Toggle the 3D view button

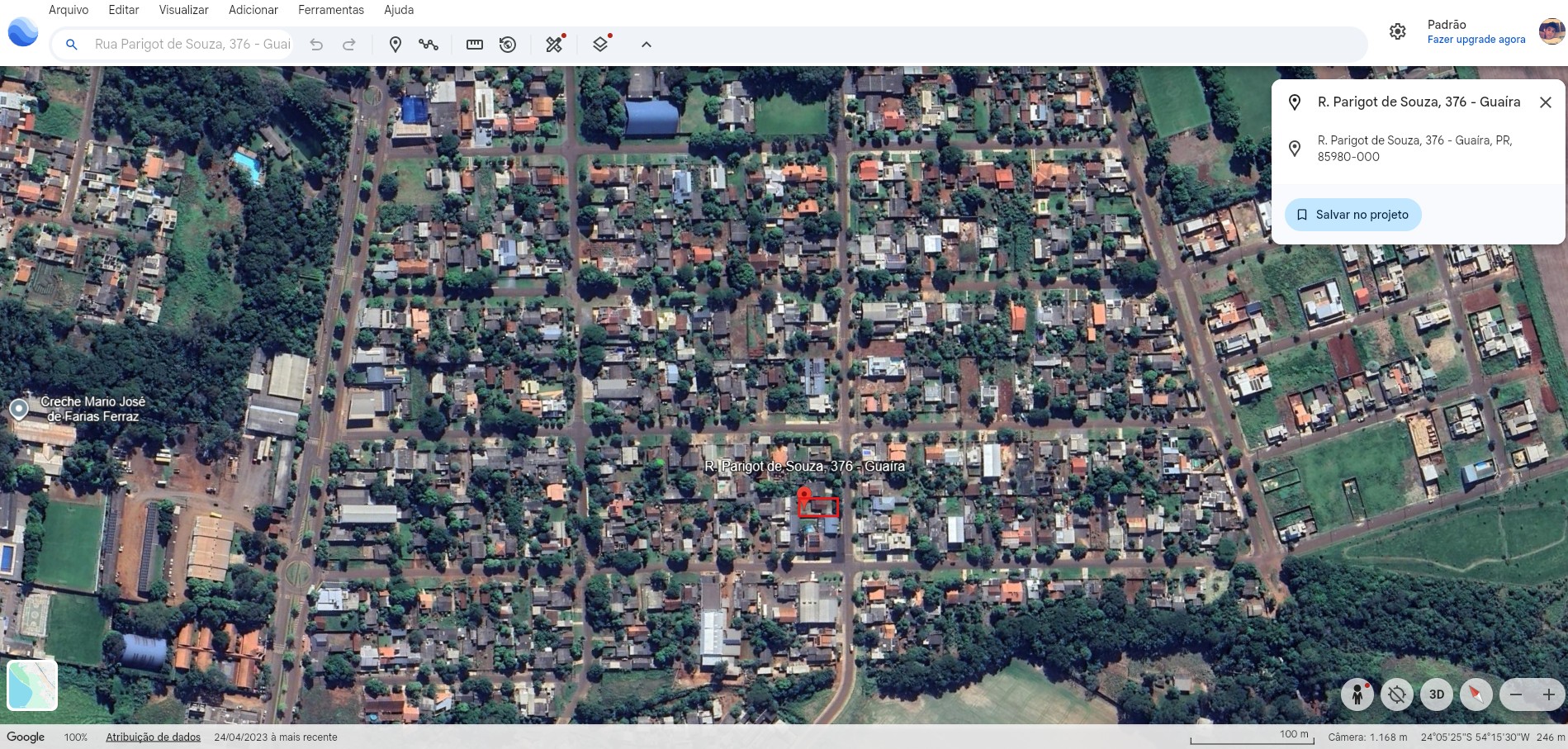(1436, 694)
